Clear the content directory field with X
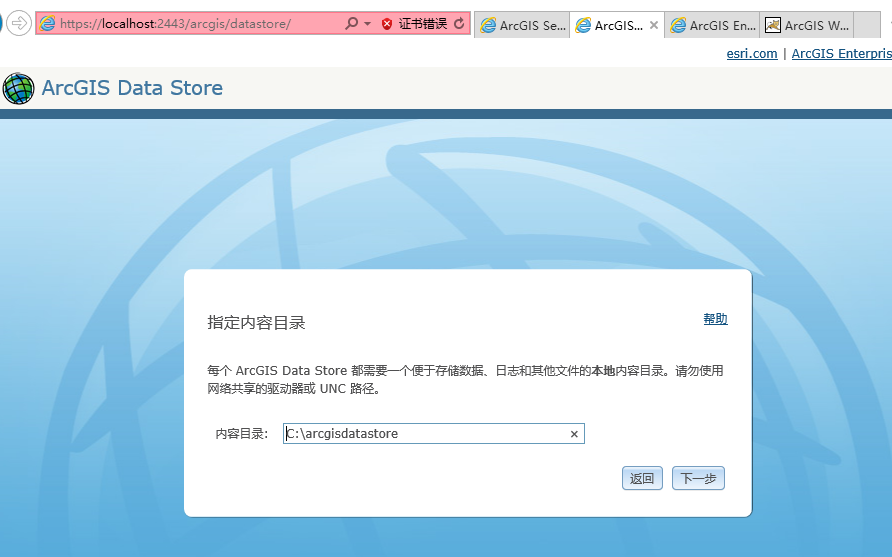The image size is (892, 557). point(574,434)
